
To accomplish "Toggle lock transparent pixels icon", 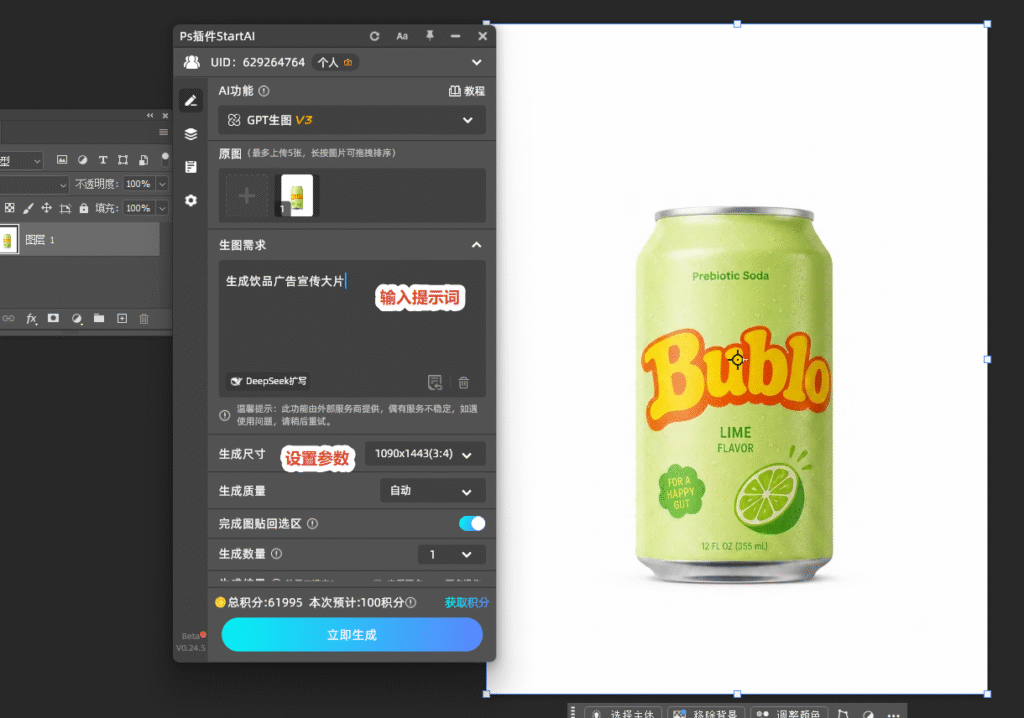I will pos(9,208).
